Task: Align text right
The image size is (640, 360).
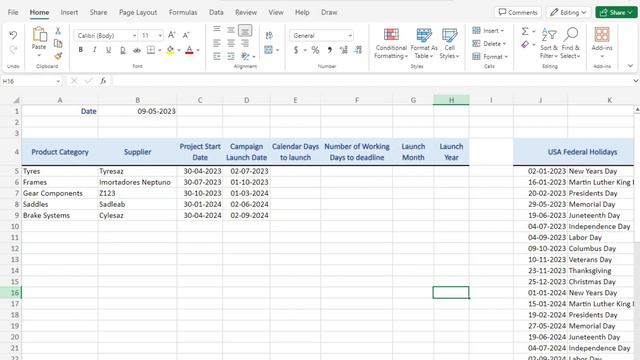Action: 245,43
